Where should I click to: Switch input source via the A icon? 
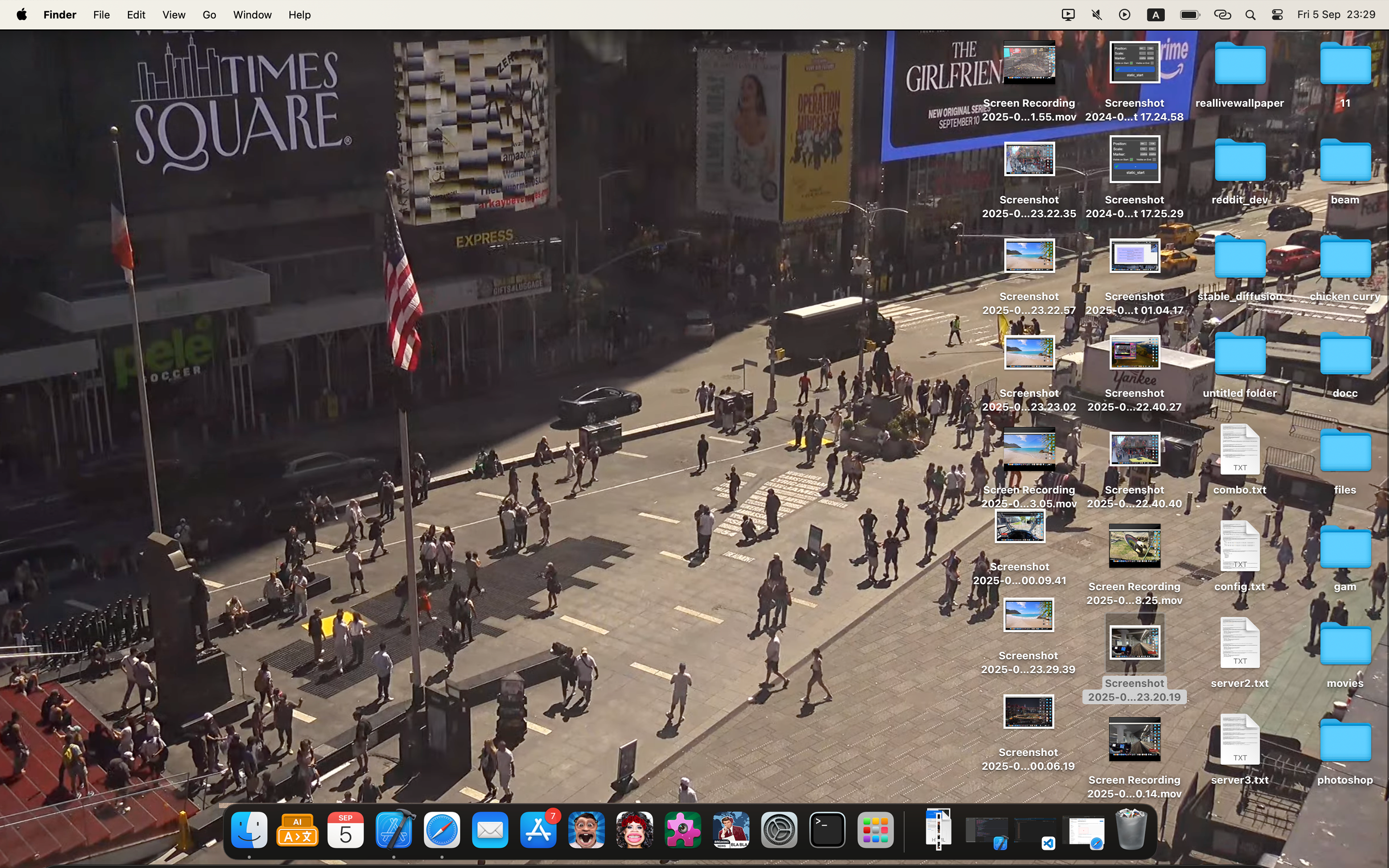coord(1156,15)
